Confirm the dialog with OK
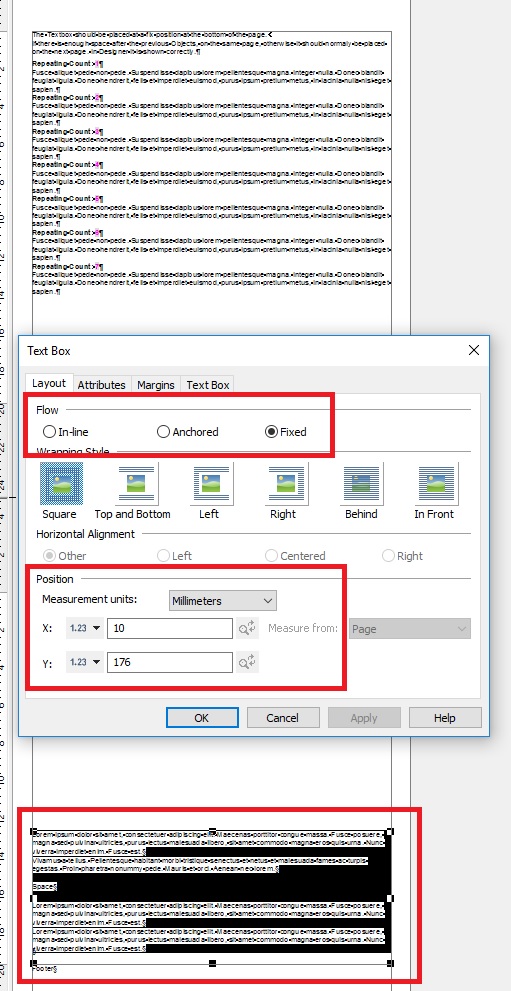Image resolution: width=511 pixels, height=991 pixels. 202,718
